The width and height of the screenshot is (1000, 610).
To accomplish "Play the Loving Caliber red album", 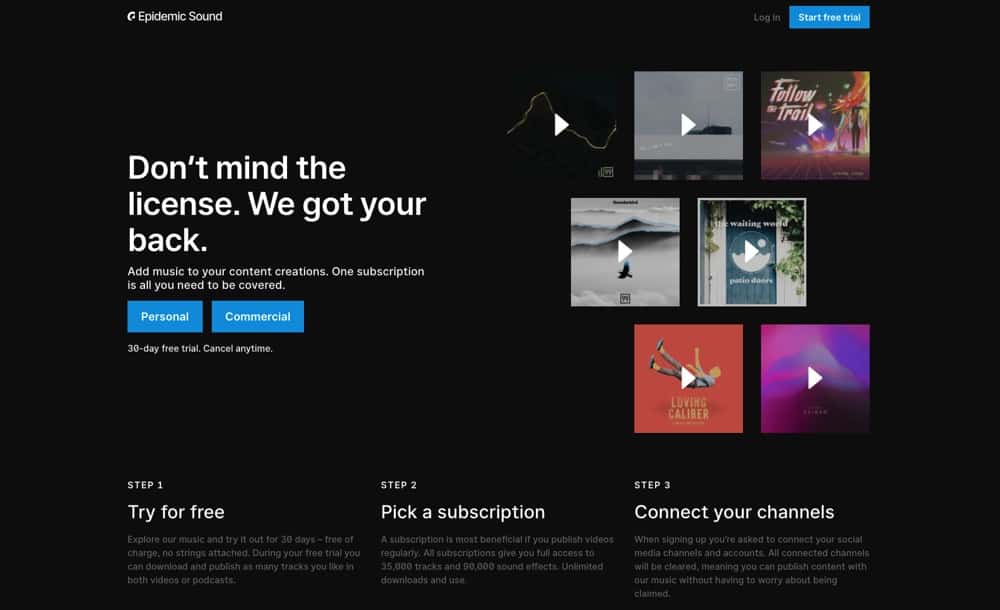I will (688, 378).
